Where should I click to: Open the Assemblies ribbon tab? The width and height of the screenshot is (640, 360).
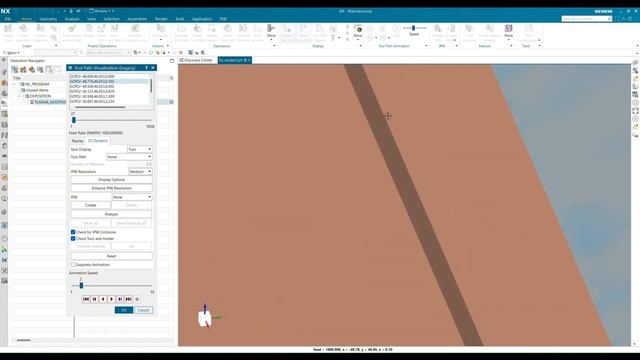(137, 19)
